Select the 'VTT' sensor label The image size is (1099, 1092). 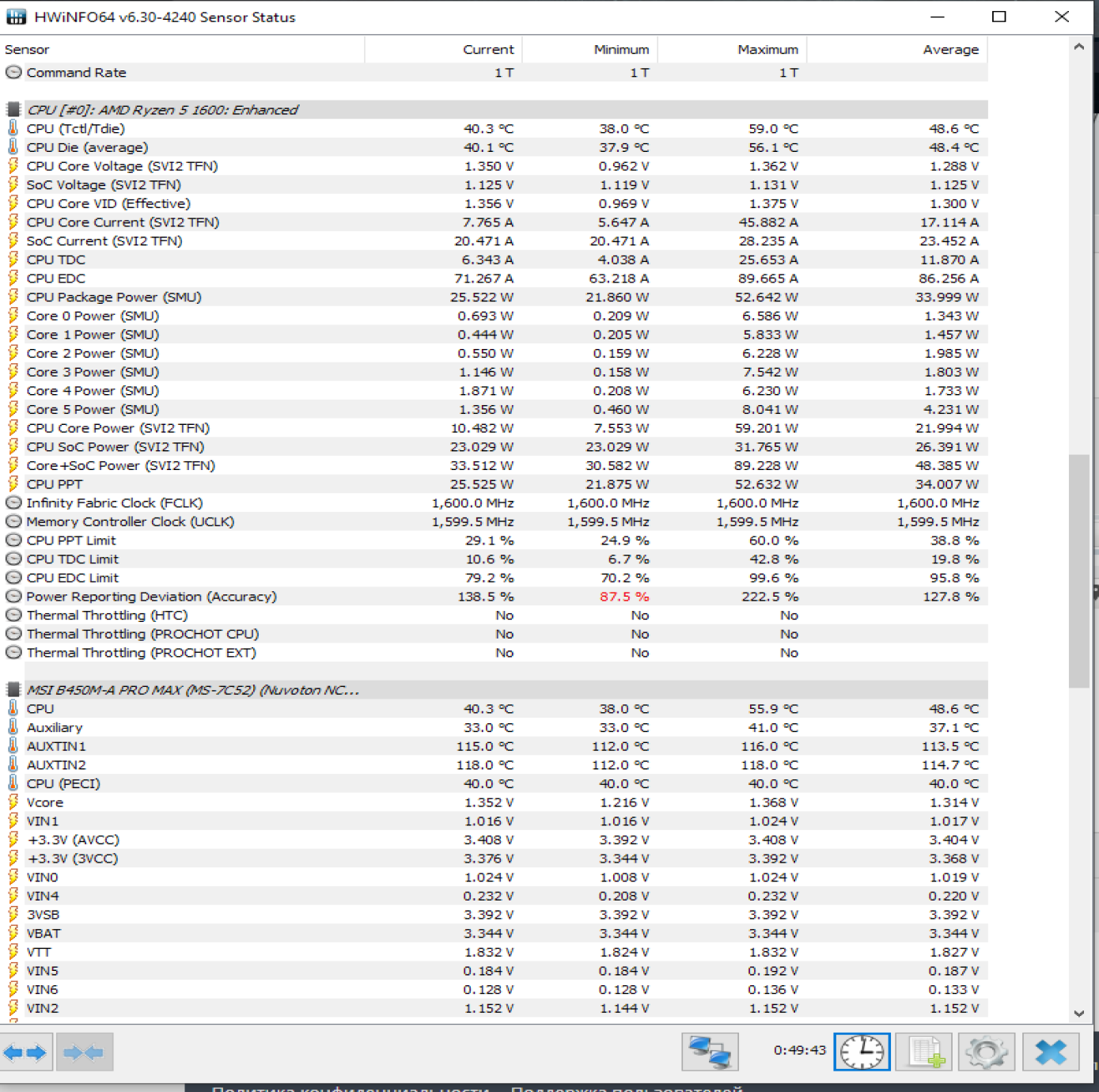pos(39,952)
